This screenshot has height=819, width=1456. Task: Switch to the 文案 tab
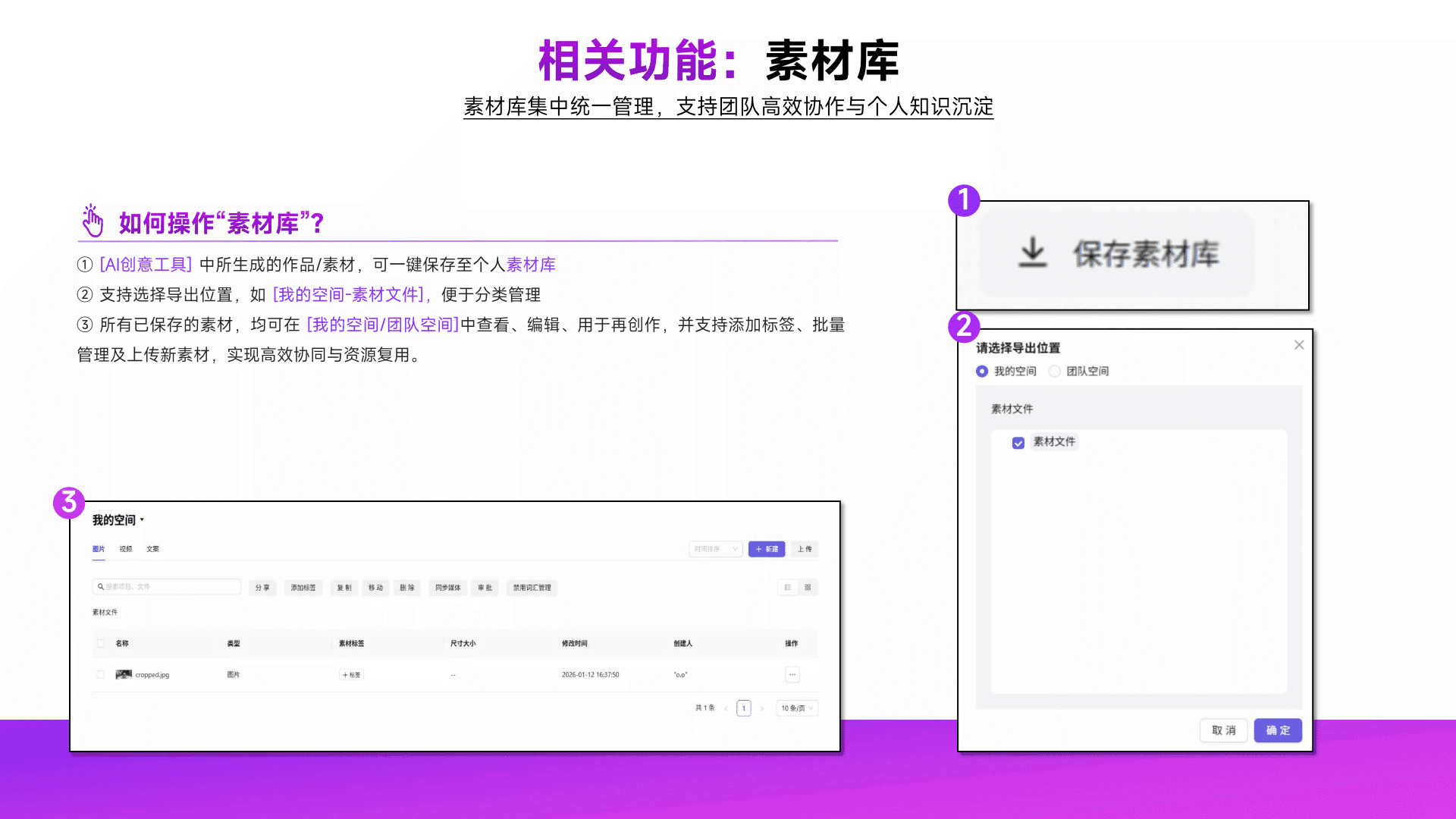point(152,549)
